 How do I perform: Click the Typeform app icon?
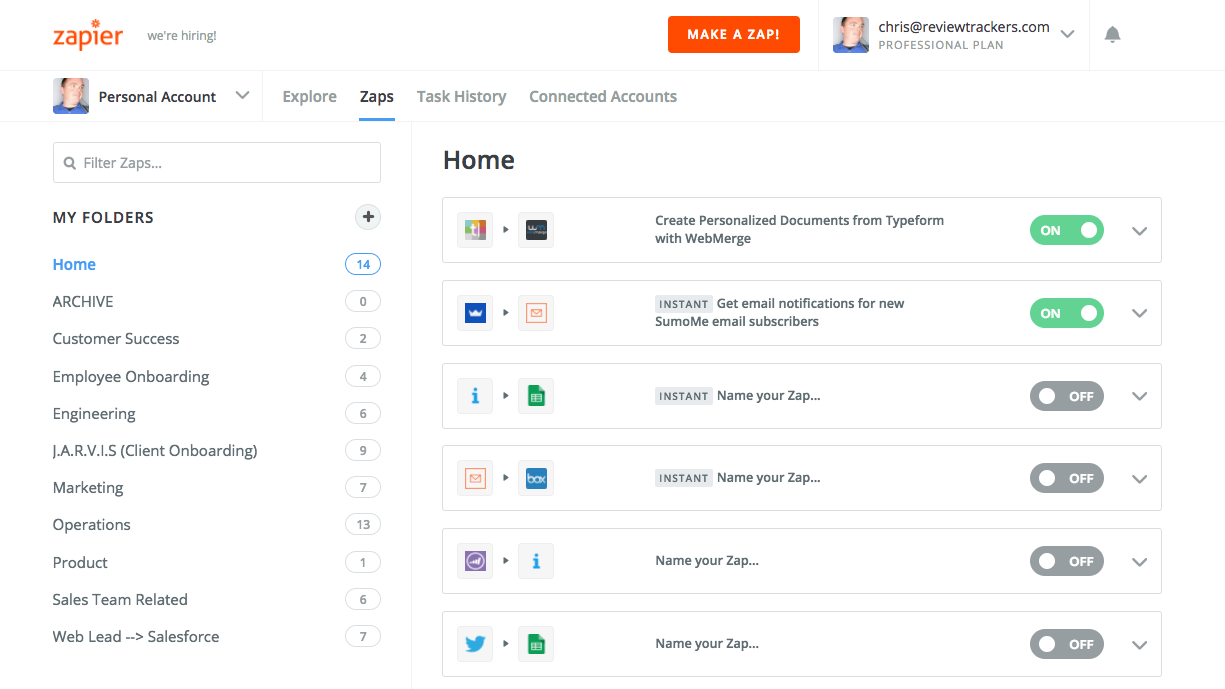(475, 230)
